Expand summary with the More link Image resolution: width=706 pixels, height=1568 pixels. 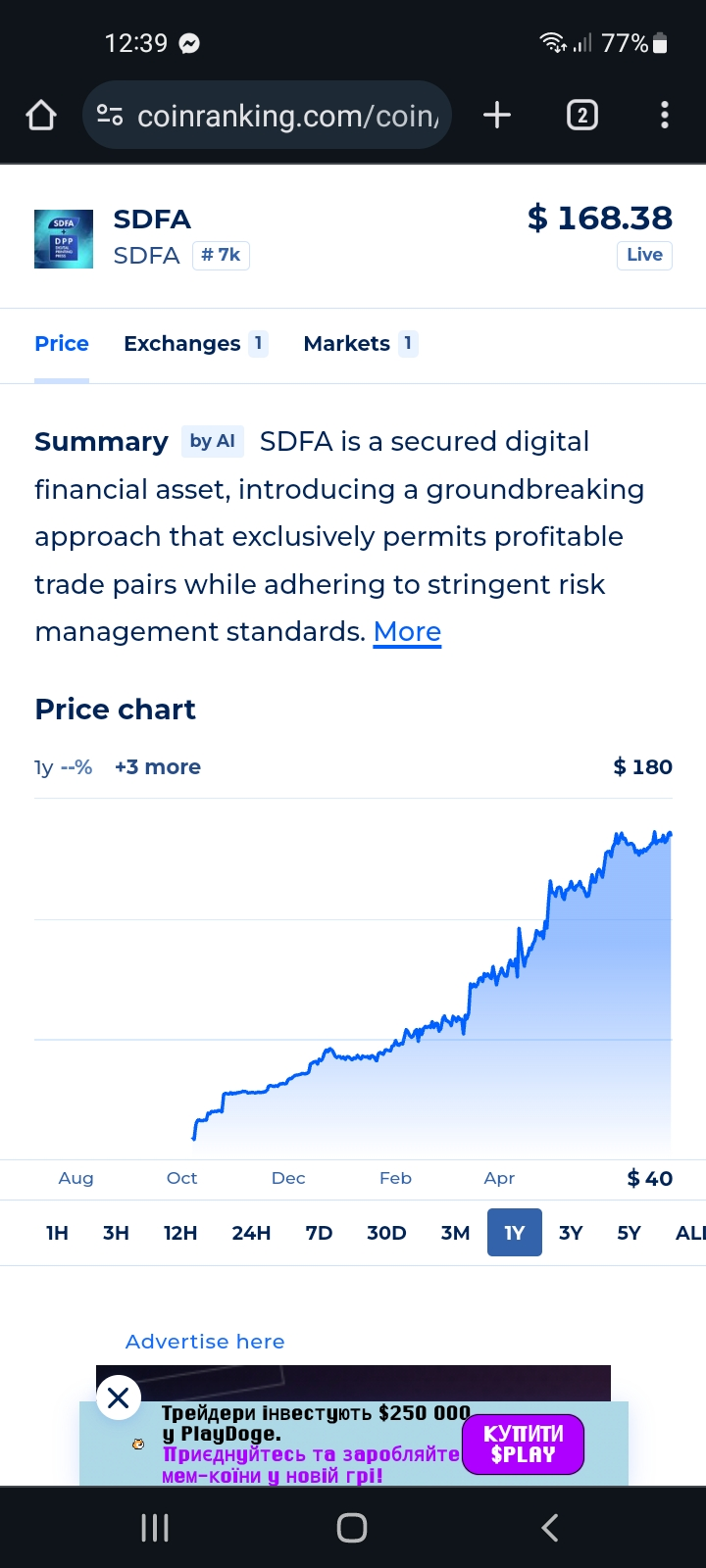[407, 632]
